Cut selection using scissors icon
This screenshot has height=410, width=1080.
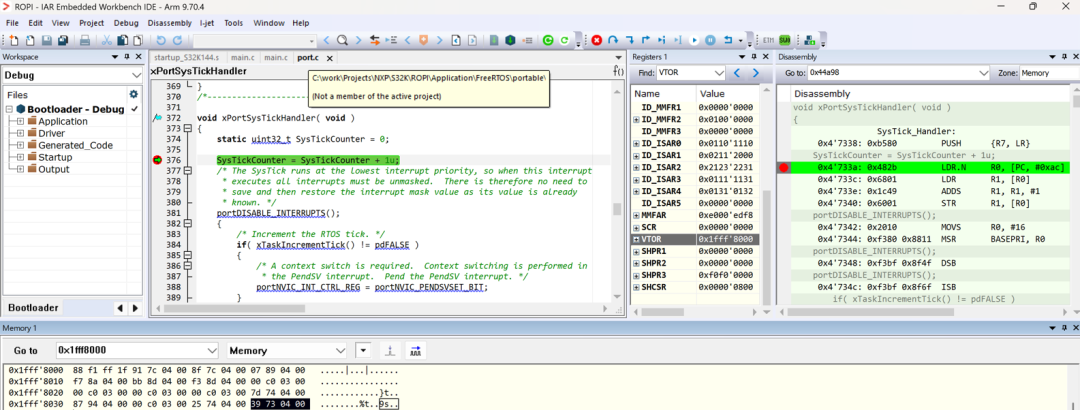[x=107, y=40]
